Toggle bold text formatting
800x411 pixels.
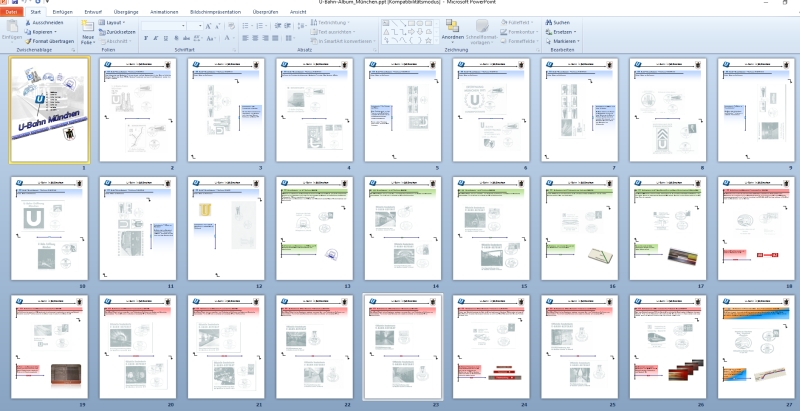[x=146, y=38]
